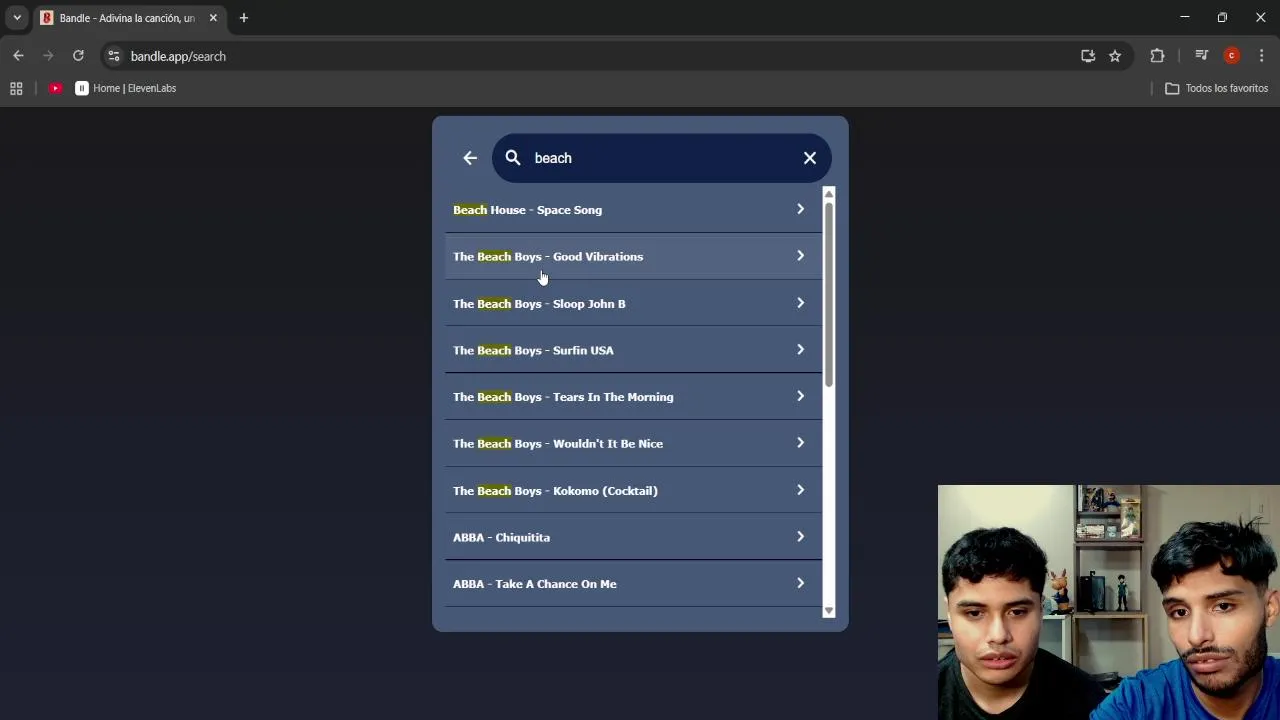1280x720 pixels.
Task: Select Beach House - Space Song
Action: (633, 210)
